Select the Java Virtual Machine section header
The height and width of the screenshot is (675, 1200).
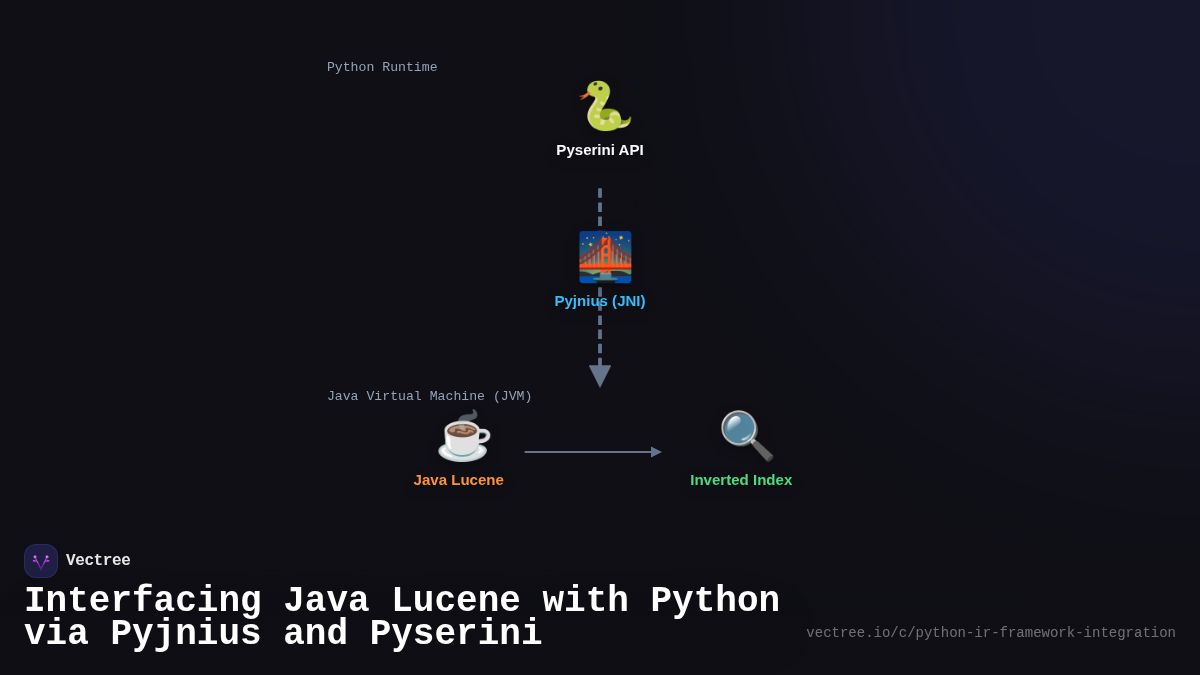click(430, 395)
